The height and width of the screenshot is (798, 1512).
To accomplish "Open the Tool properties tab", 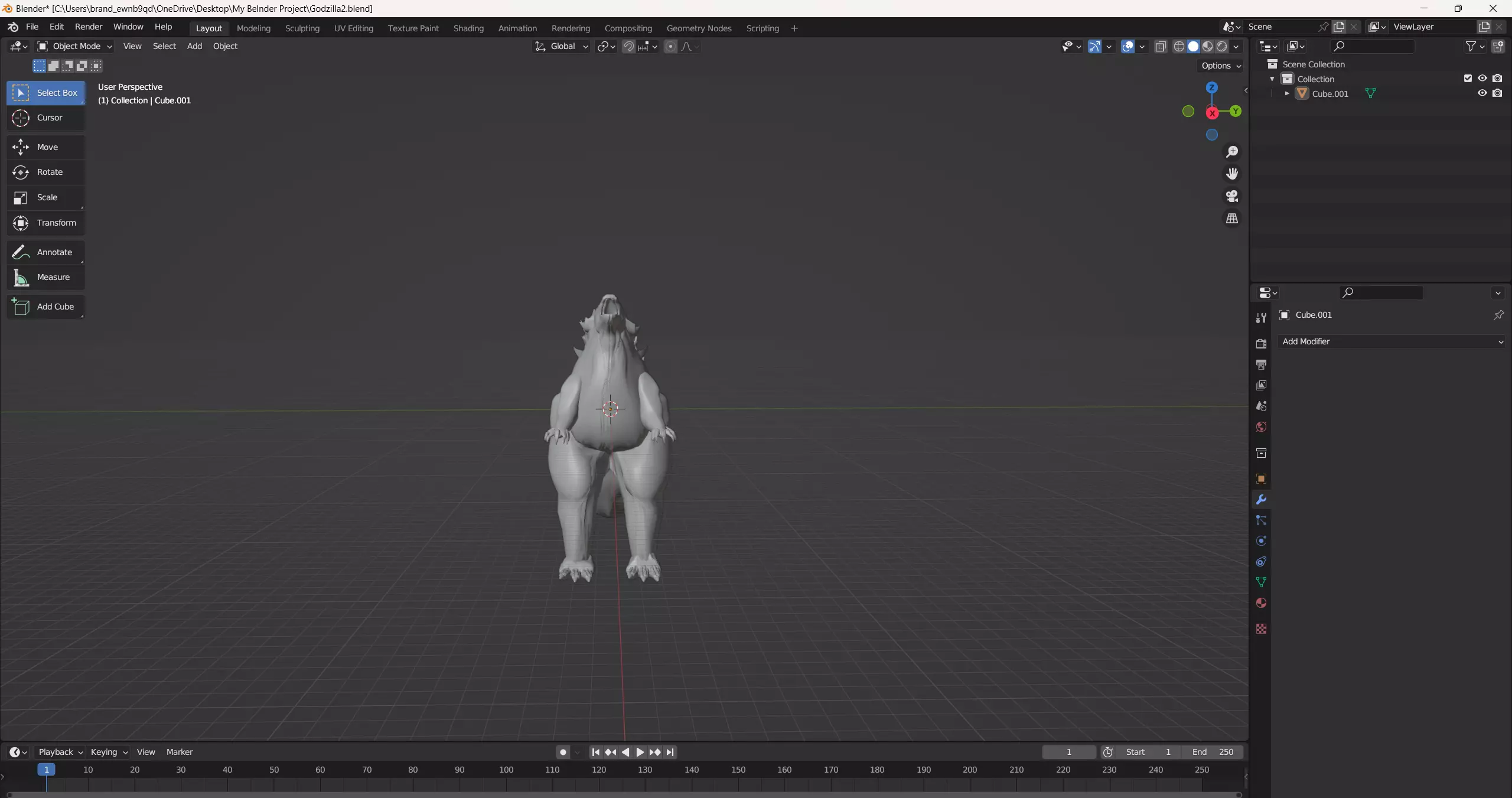I will (1261, 318).
